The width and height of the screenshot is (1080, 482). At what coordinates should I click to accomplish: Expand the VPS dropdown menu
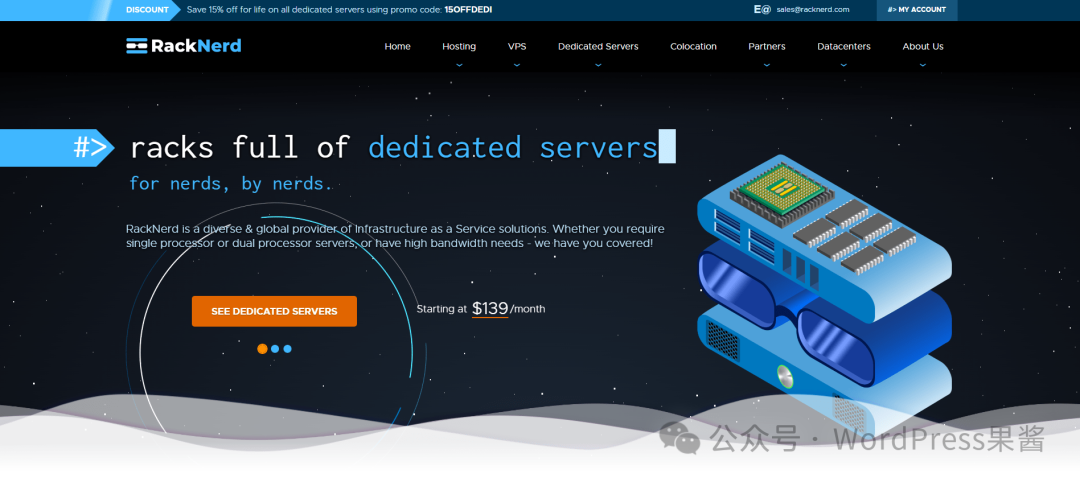click(516, 47)
